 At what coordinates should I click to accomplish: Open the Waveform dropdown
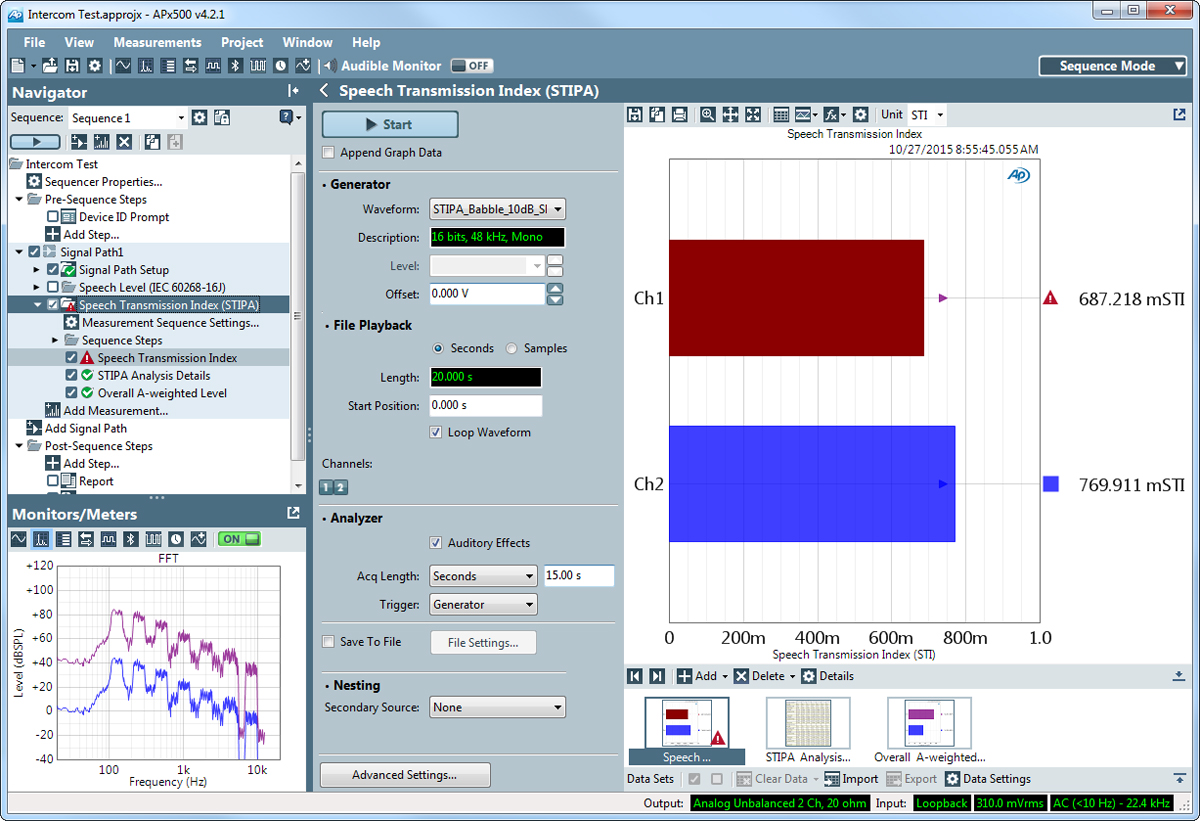point(497,209)
